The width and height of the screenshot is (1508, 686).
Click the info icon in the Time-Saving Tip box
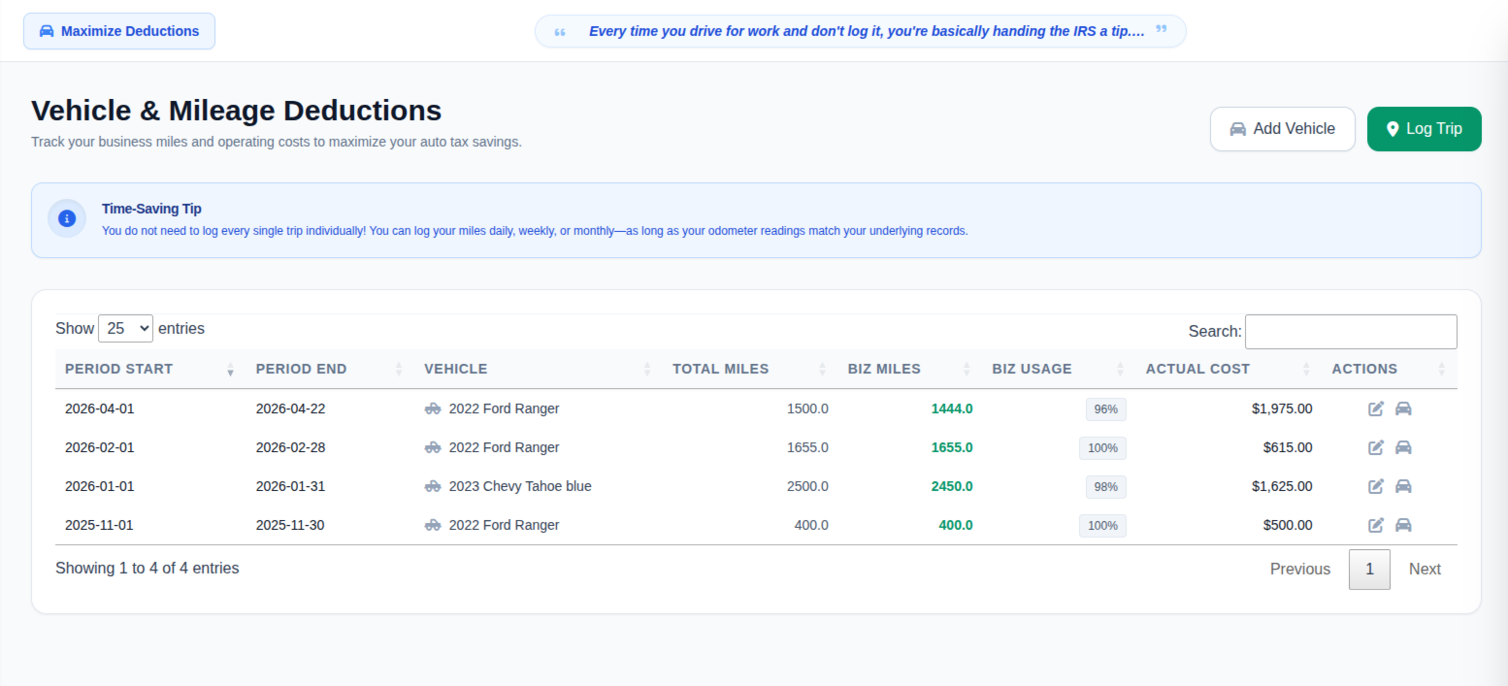(67, 218)
